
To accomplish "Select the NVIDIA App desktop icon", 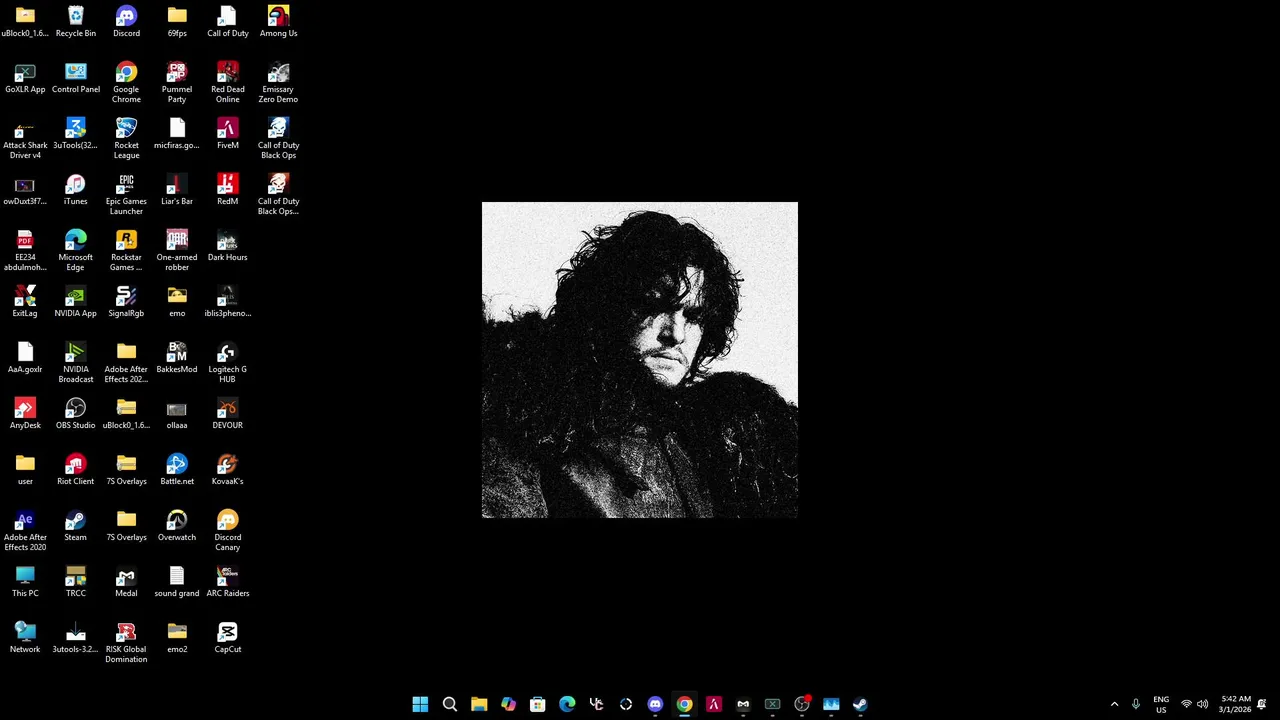I will (76, 302).
